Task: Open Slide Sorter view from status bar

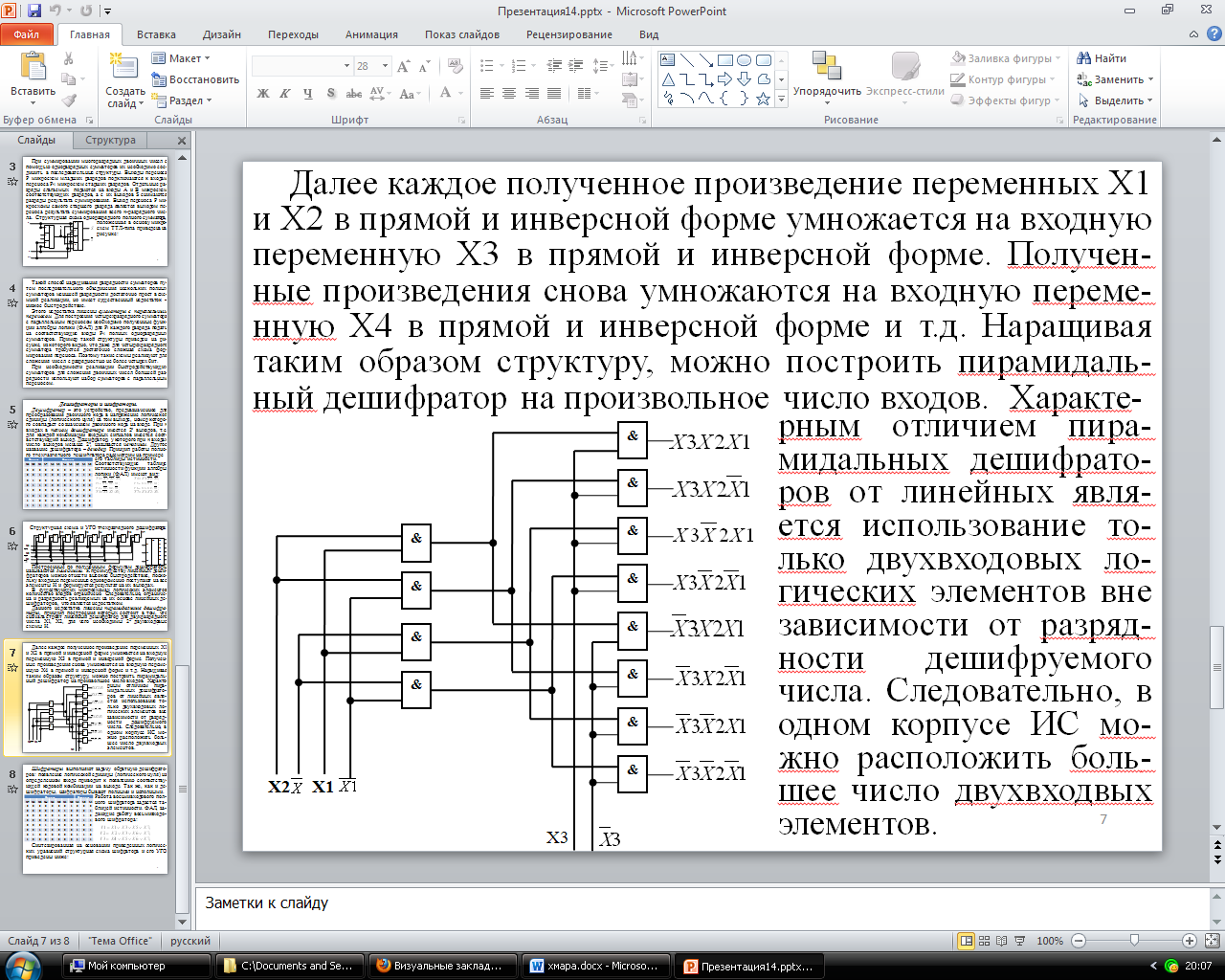Action: (x=984, y=941)
